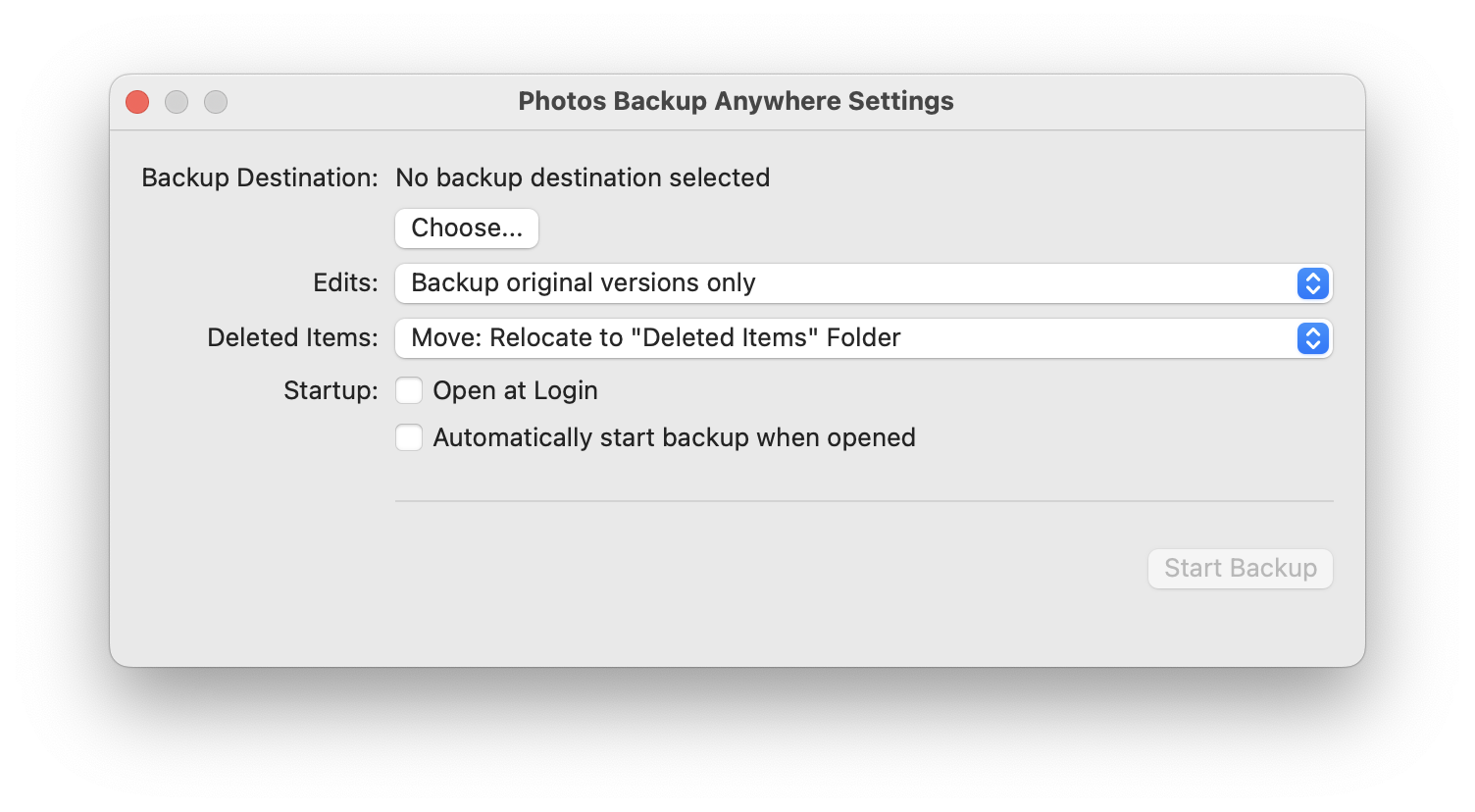Click the Backup Destination label
Screen dimensions: 1475x812
[259, 178]
